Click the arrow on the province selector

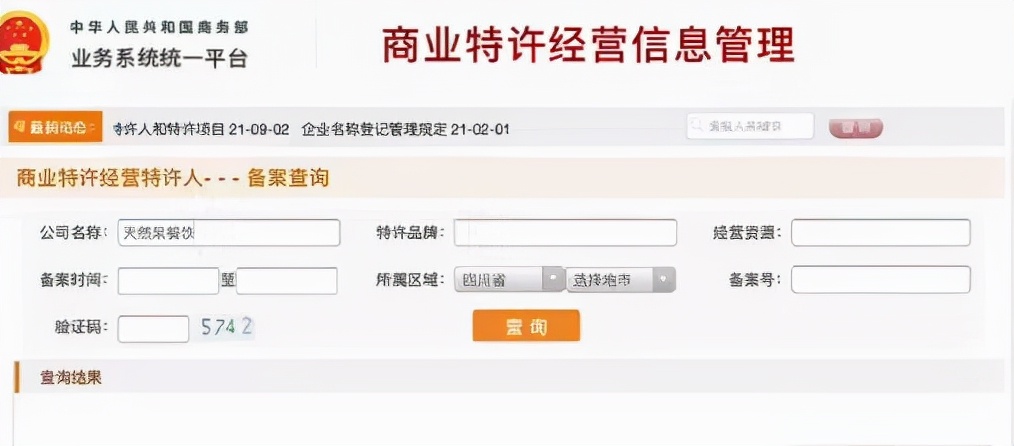pyautogui.click(x=553, y=280)
